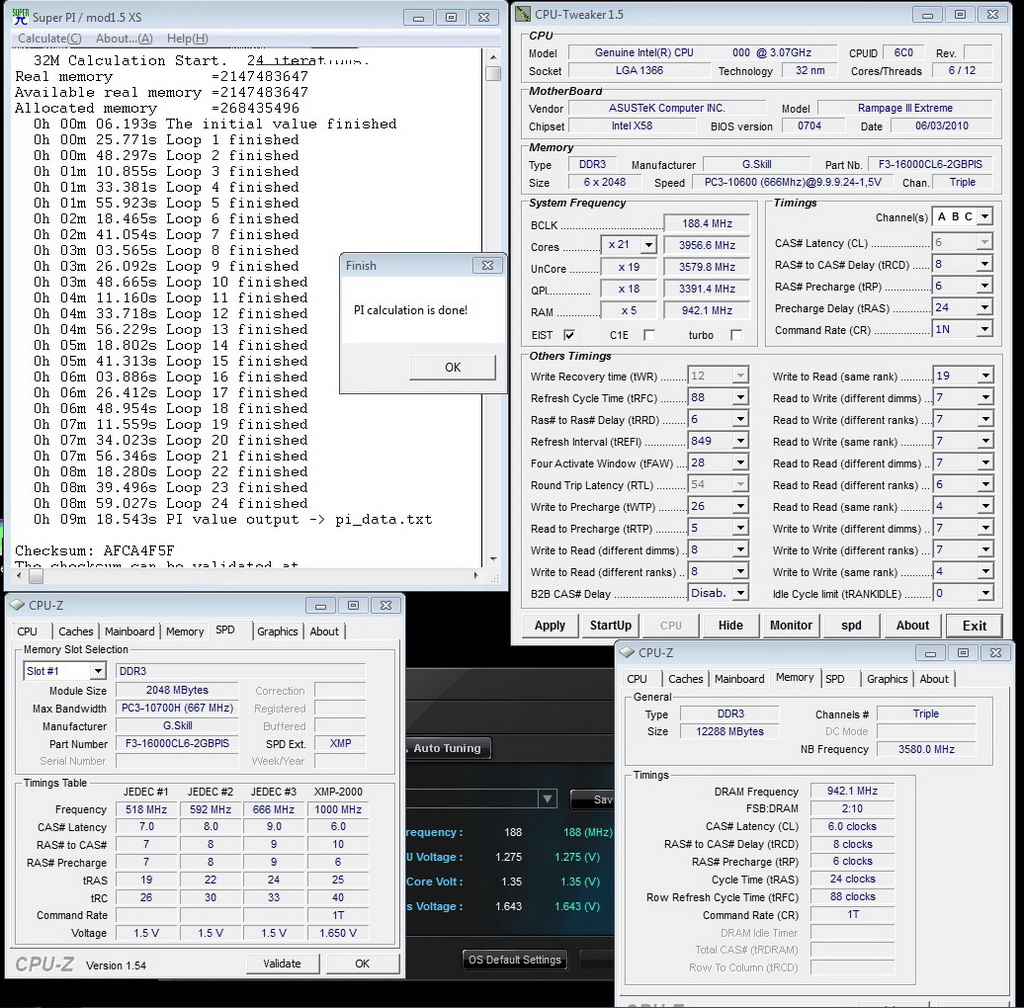Open the SPD tab in CPU-Z Memory window
1024x1008 pixels.
(835, 679)
